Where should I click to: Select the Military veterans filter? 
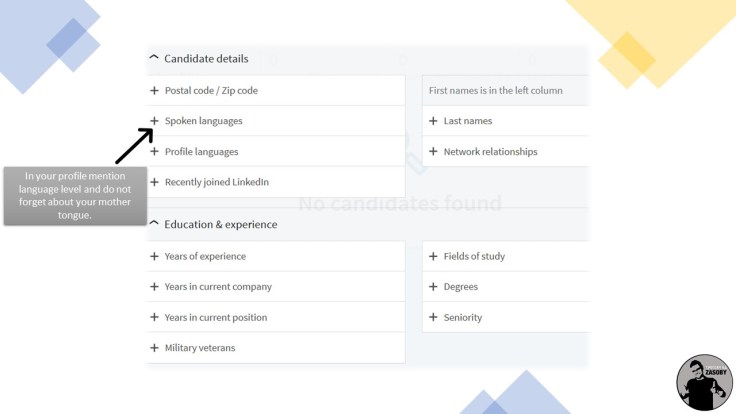point(200,348)
